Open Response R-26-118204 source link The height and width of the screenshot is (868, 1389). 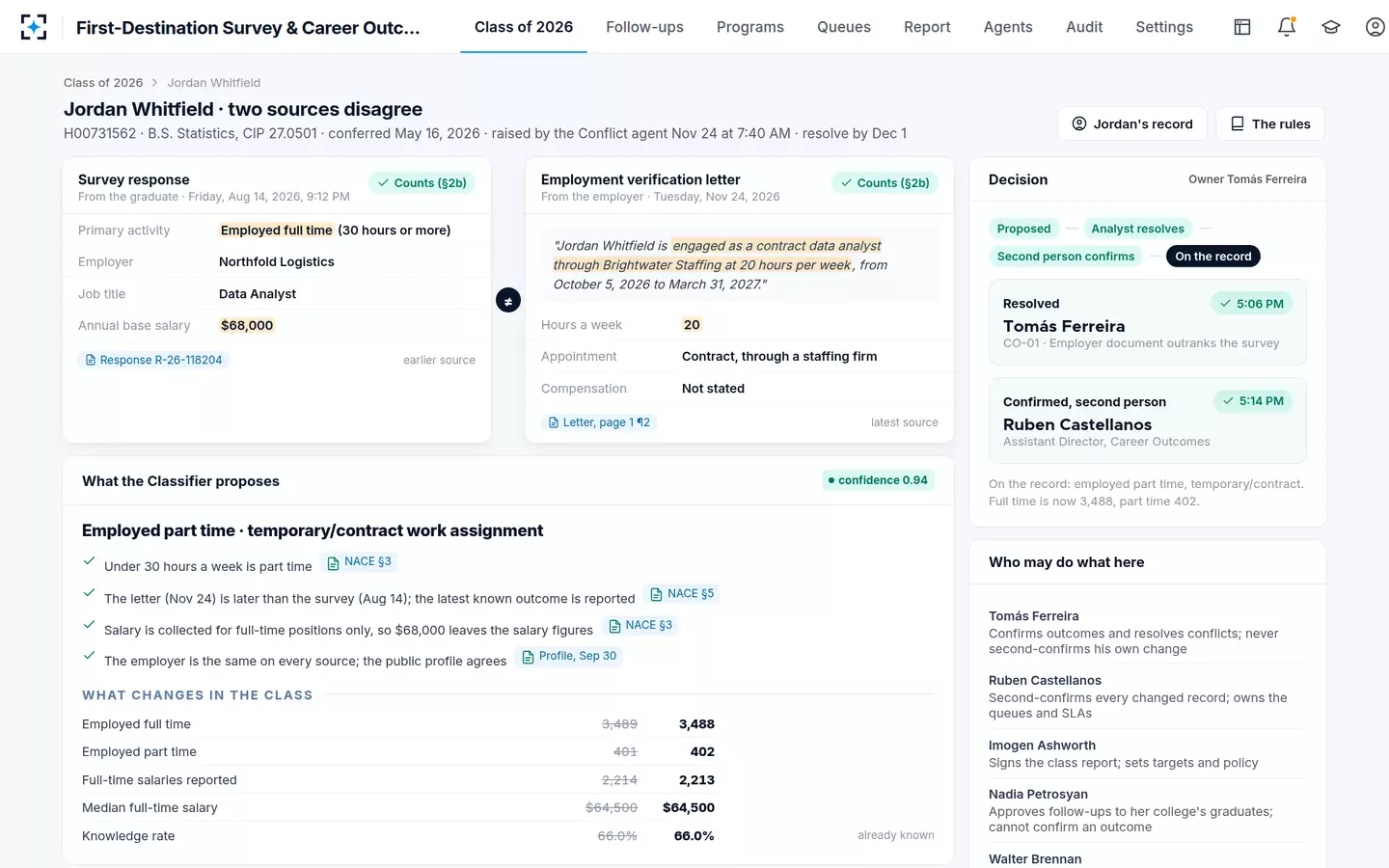(153, 360)
